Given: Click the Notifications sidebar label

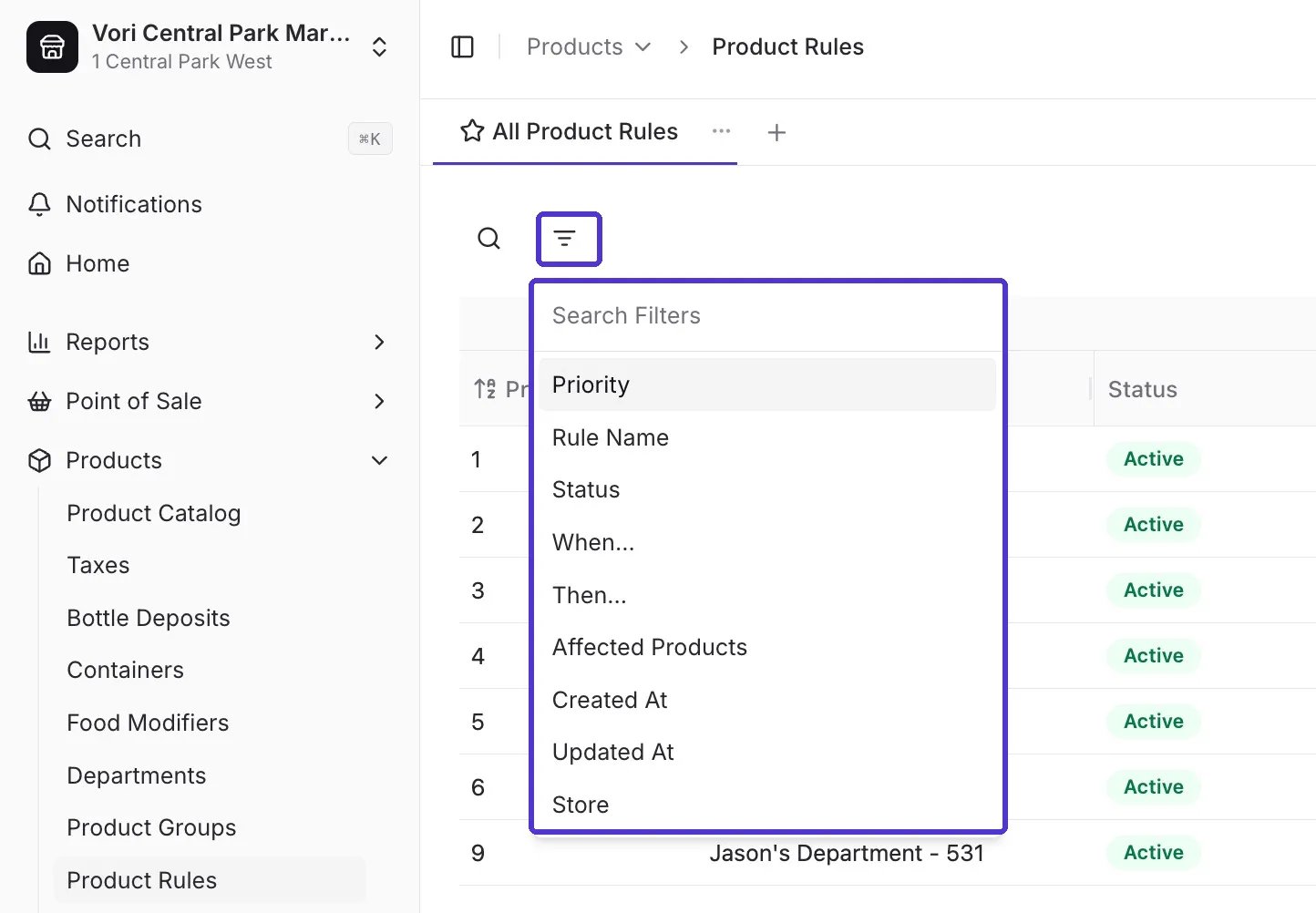Looking at the screenshot, I should pos(134,204).
